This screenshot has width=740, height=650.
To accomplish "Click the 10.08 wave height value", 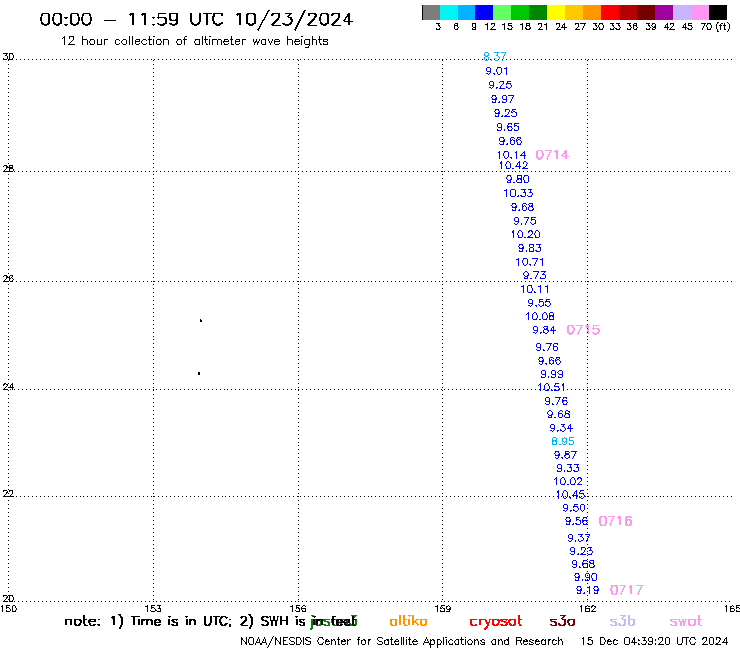I will click(x=540, y=316).
